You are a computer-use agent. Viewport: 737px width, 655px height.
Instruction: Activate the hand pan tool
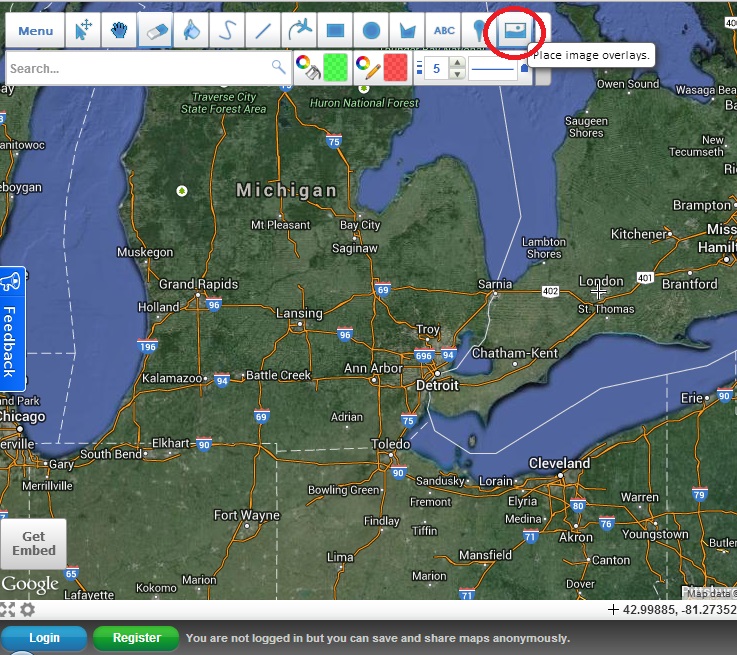point(119,31)
